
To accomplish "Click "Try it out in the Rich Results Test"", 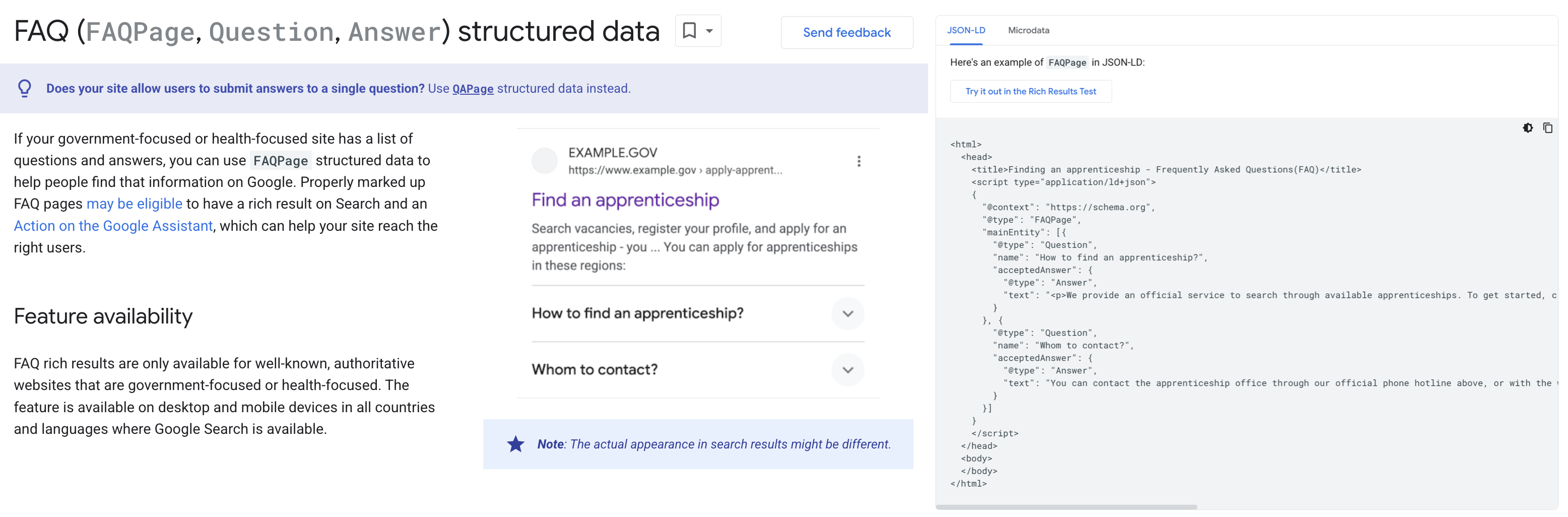I will tap(1030, 91).
